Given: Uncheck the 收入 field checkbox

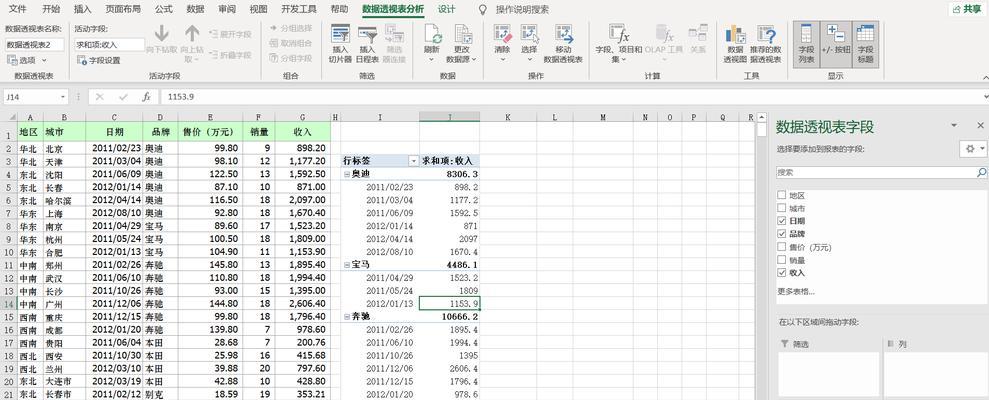Looking at the screenshot, I should click(x=782, y=273).
